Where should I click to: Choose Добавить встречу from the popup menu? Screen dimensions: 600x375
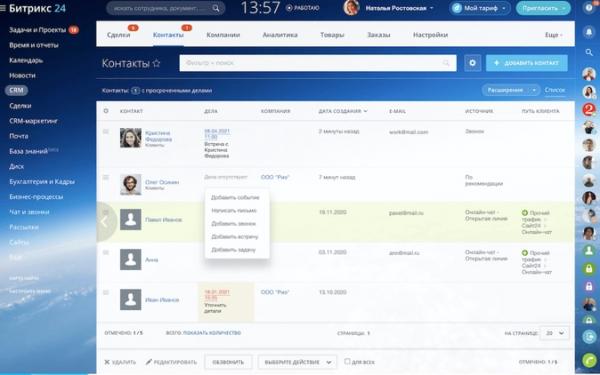pos(235,236)
